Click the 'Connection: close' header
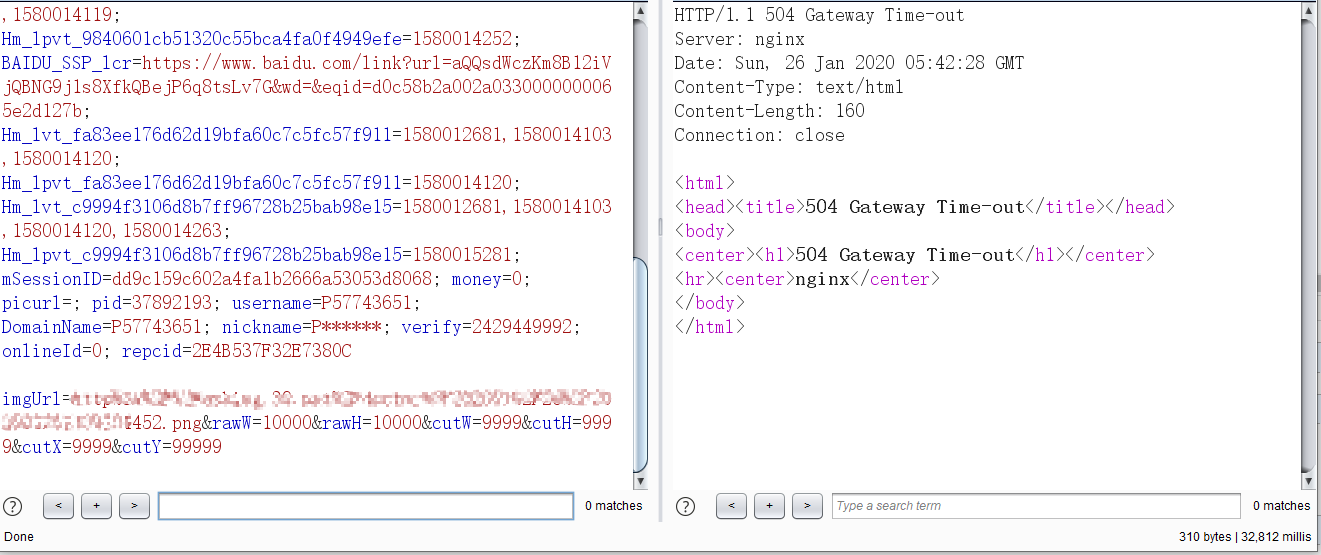 pyautogui.click(x=759, y=135)
